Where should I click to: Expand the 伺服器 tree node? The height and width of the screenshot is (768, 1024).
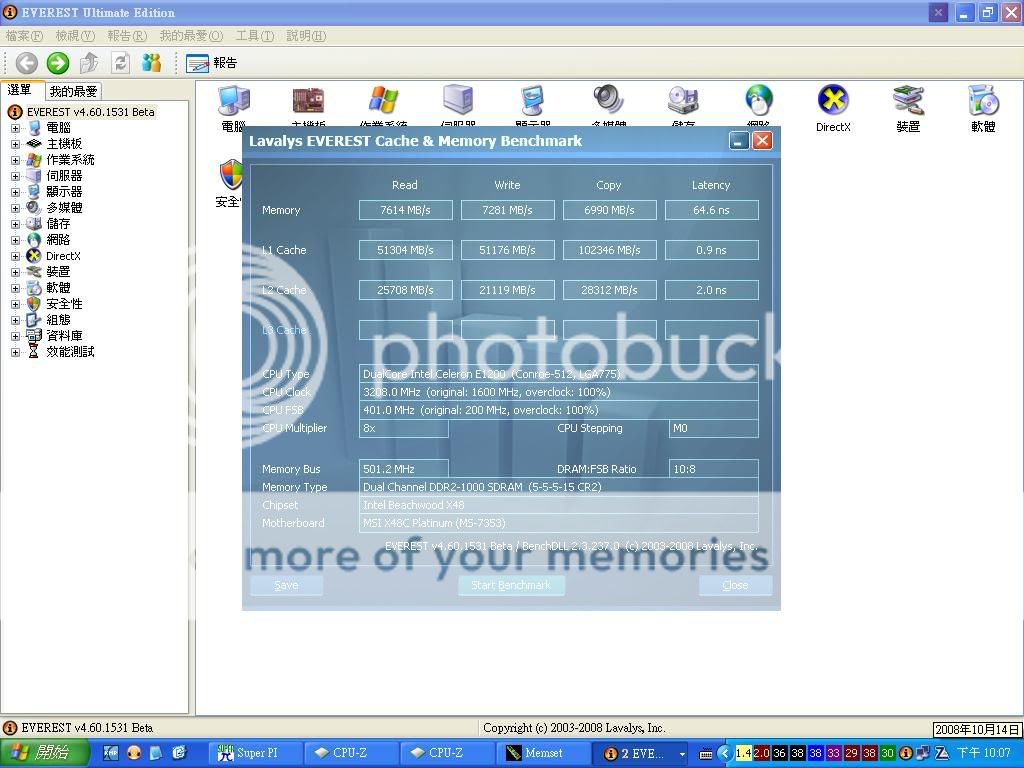tap(15, 176)
